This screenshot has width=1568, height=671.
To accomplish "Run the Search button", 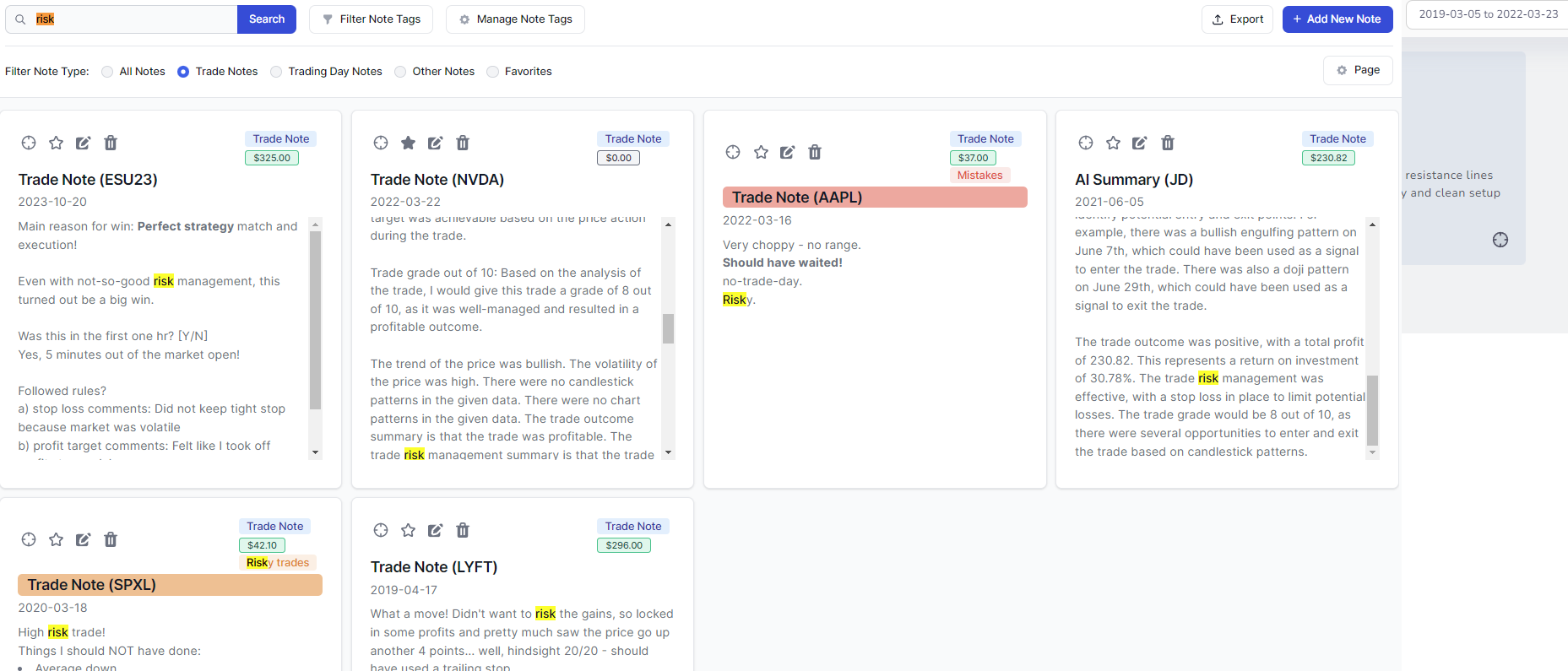I will coord(267,19).
